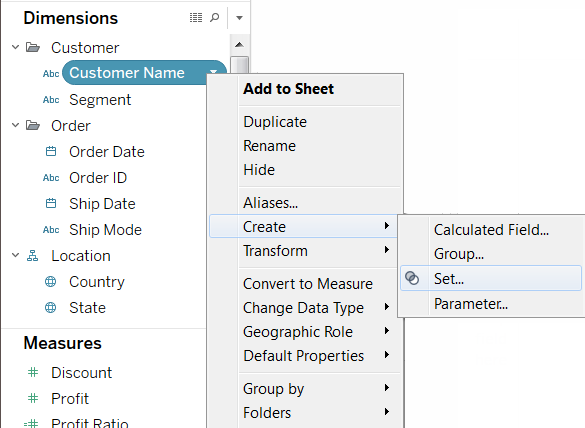Open the Dimensions search magnifier icon

point(215,18)
